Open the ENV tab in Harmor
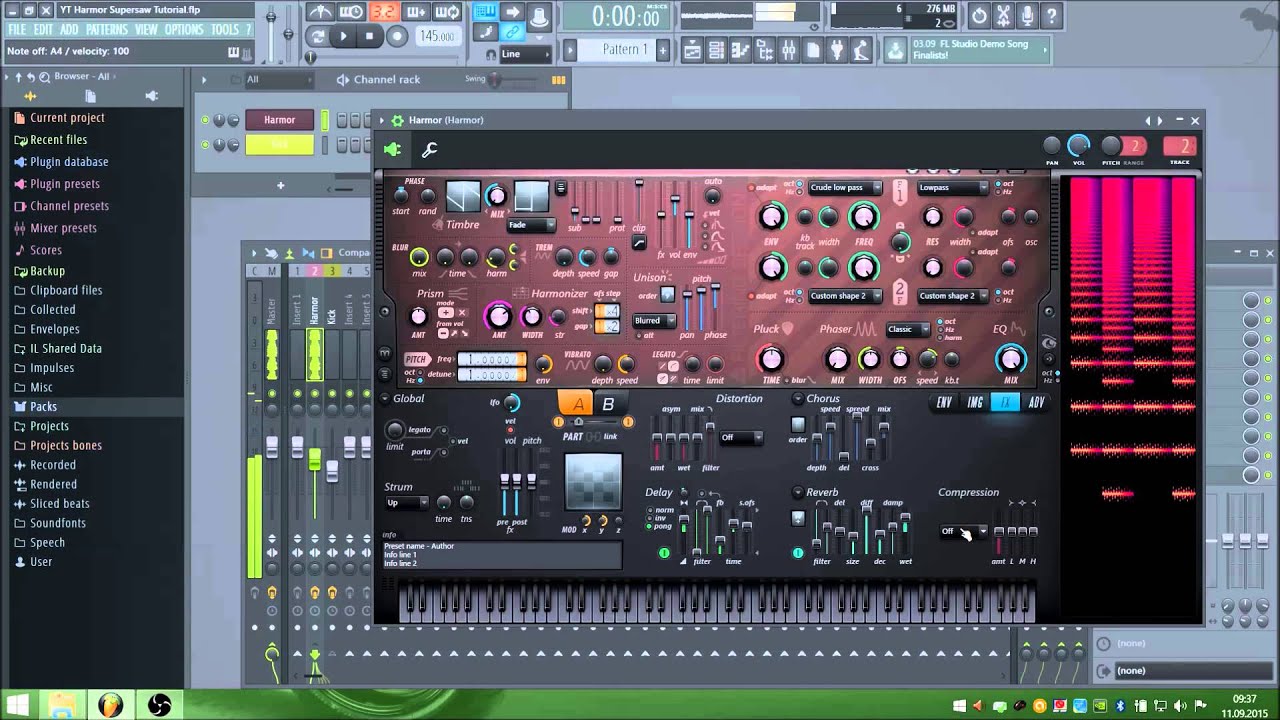 [944, 403]
